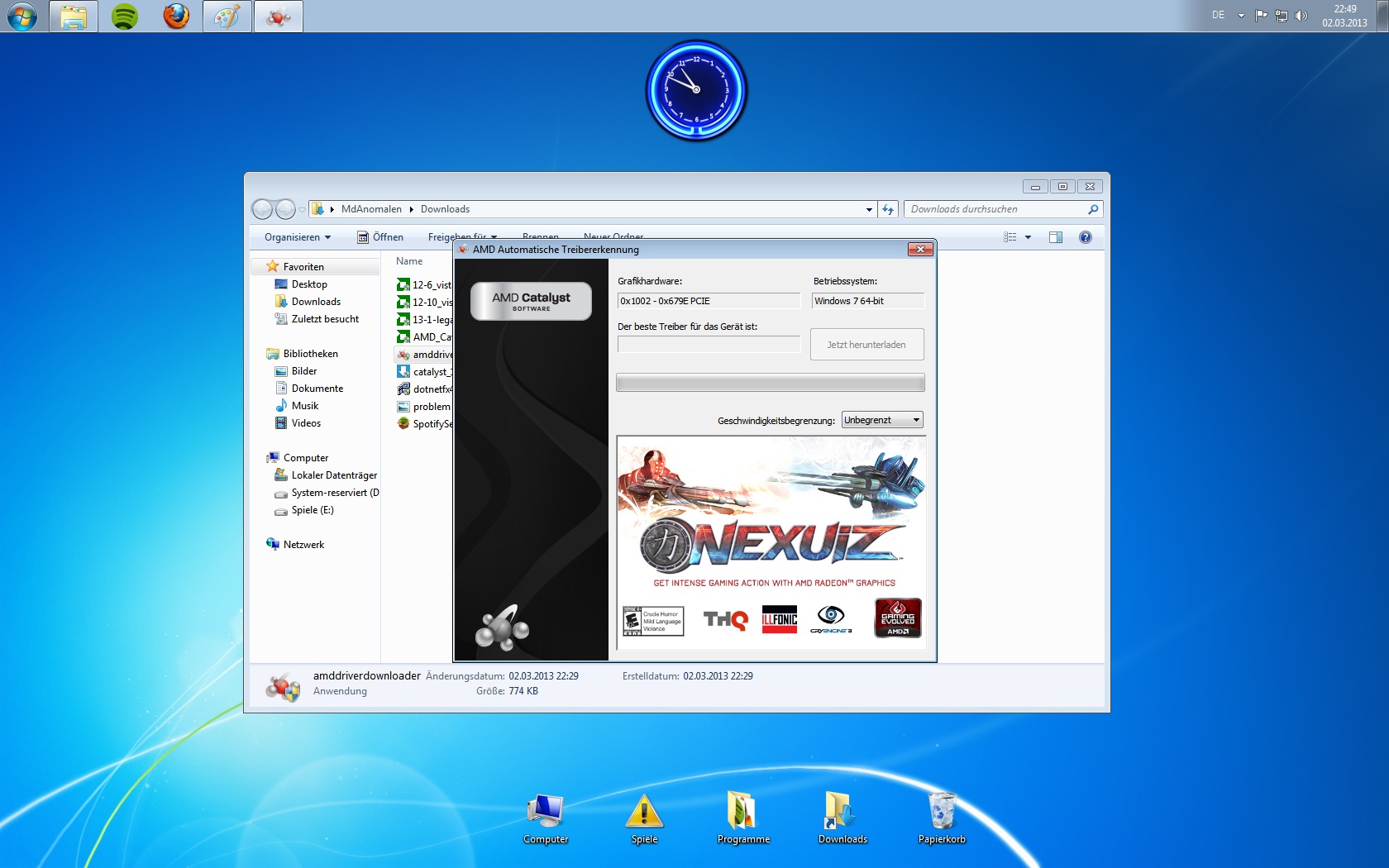Open the view options dropdown arrow
The image size is (1389, 868).
(1028, 237)
